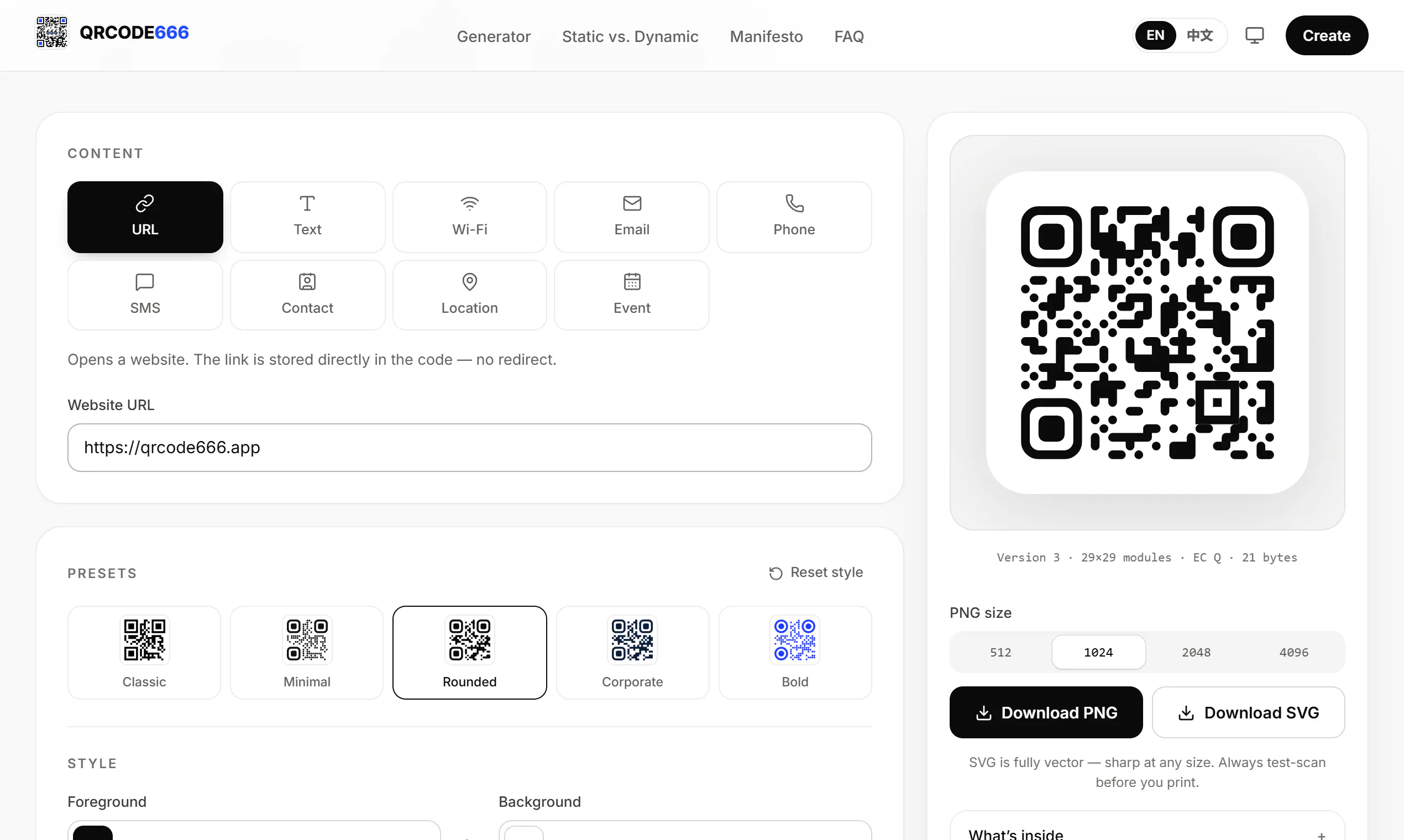Apply the Corporate preset

tap(632, 652)
